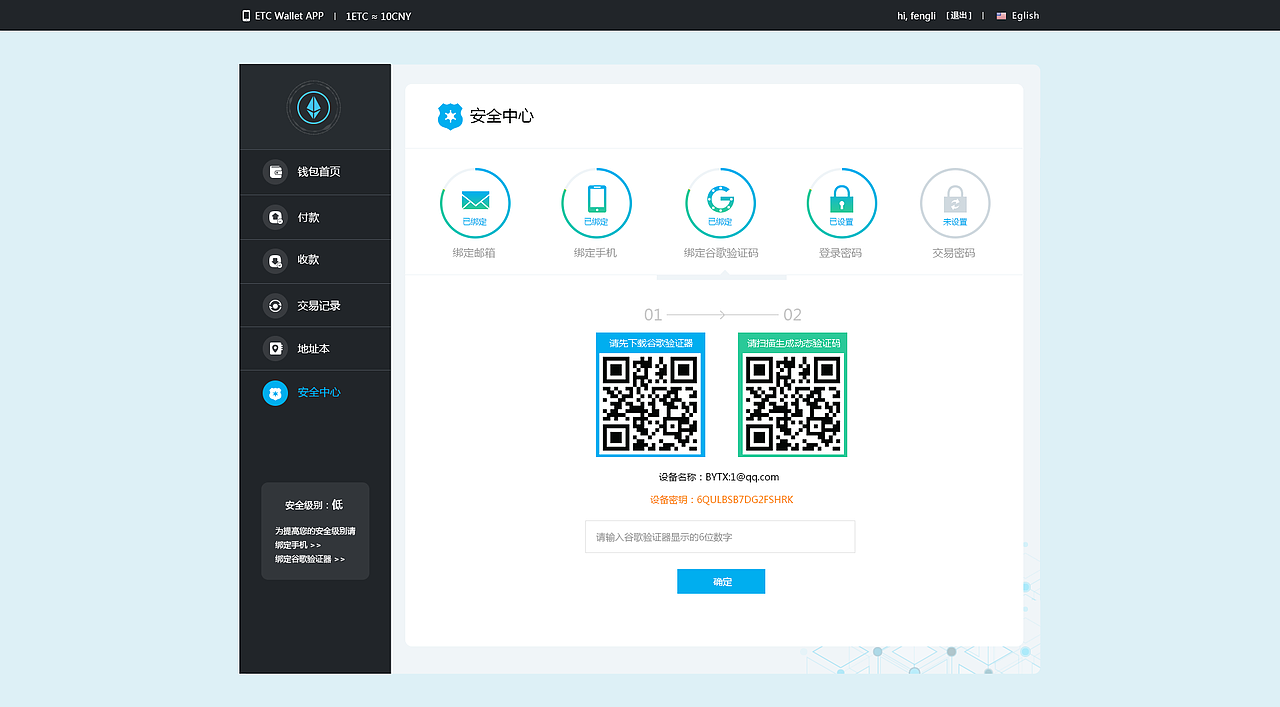1280x707 pixels.
Task: Click the phone icon for 绑定手机
Action: pyautogui.click(x=597, y=200)
